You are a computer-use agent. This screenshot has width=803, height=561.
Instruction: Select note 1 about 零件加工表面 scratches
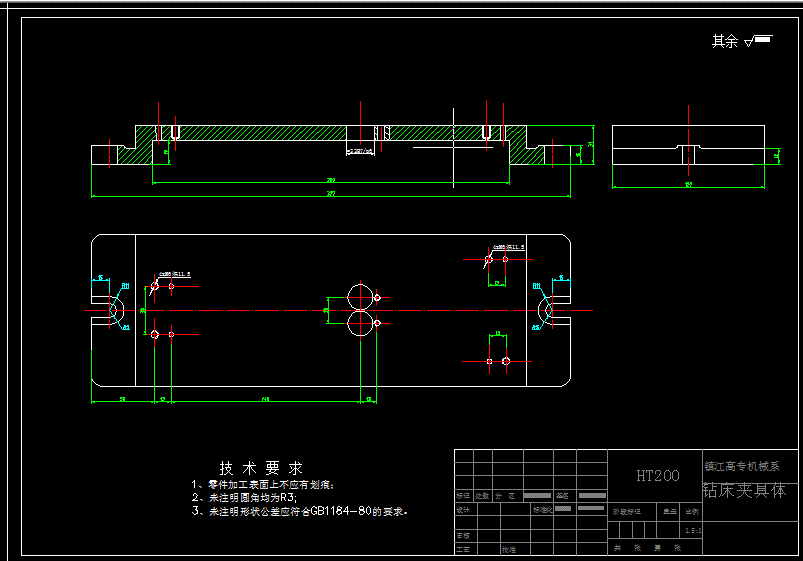click(263, 485)
